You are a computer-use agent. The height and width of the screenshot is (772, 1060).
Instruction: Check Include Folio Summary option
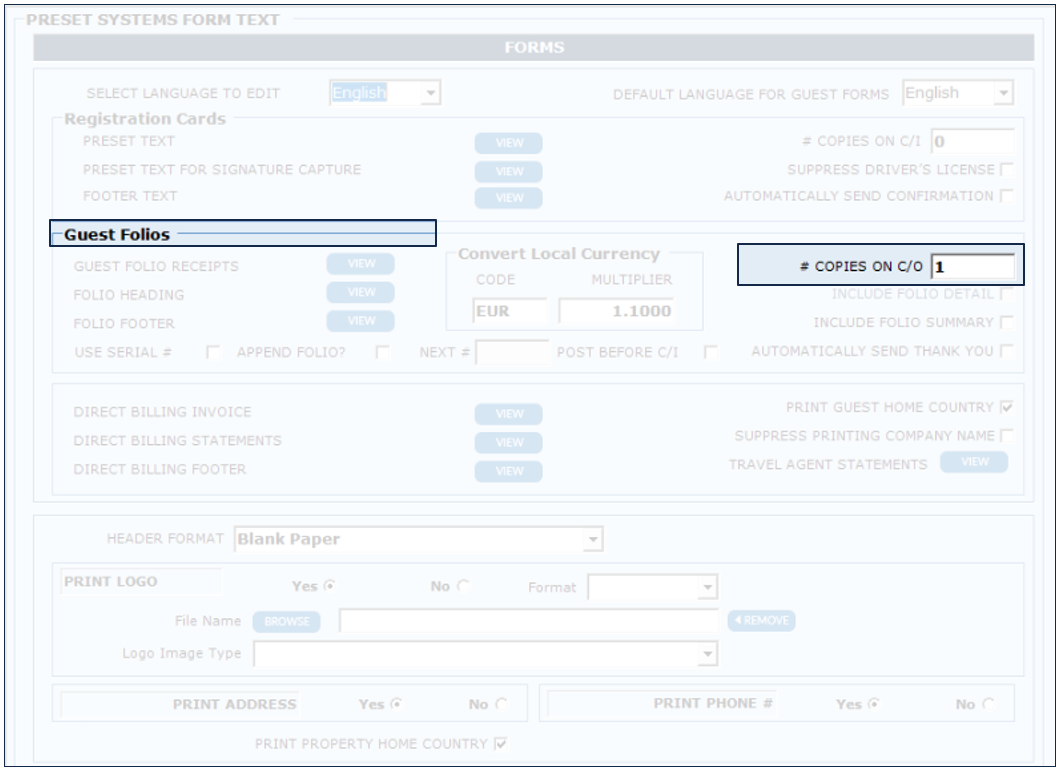(x=1006, y=323)
